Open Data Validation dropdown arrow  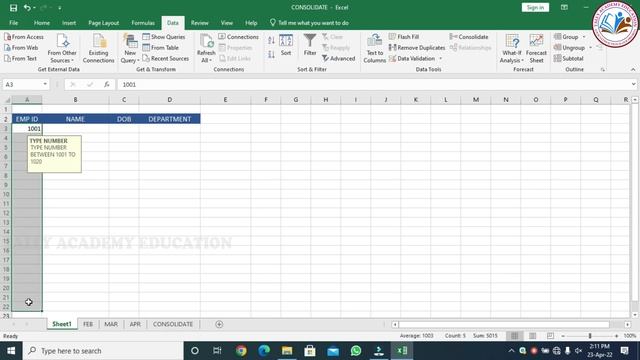click(x=440, y=58)
